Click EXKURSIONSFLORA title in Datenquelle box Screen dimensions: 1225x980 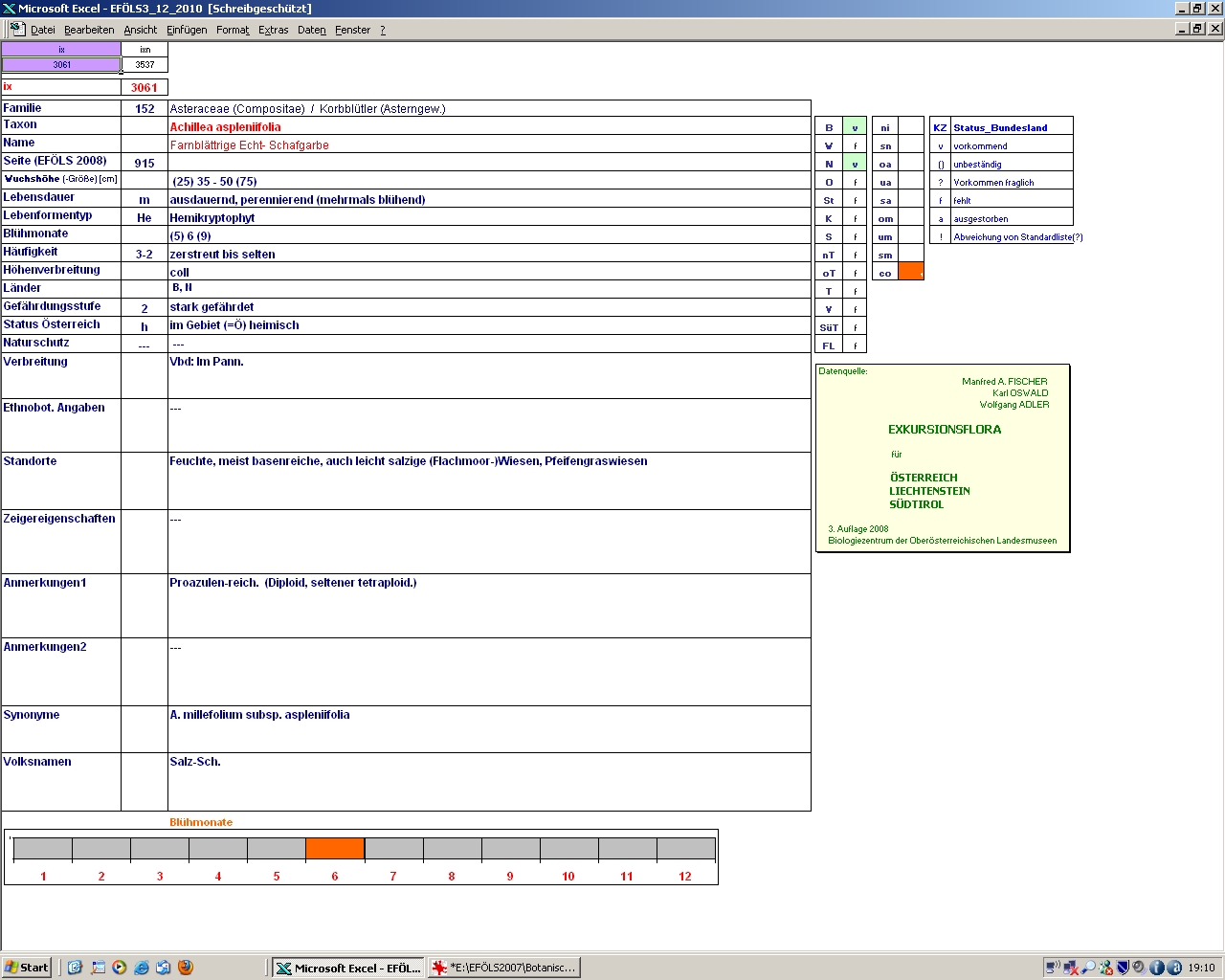click(x=945, y=430)
